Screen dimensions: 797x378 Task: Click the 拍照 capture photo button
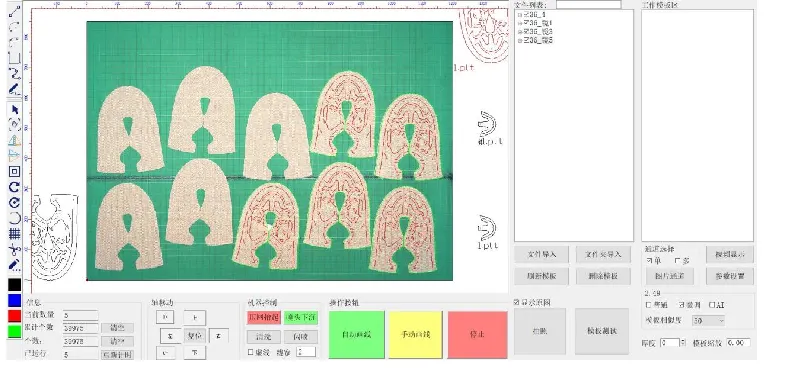tap(540, 331)
